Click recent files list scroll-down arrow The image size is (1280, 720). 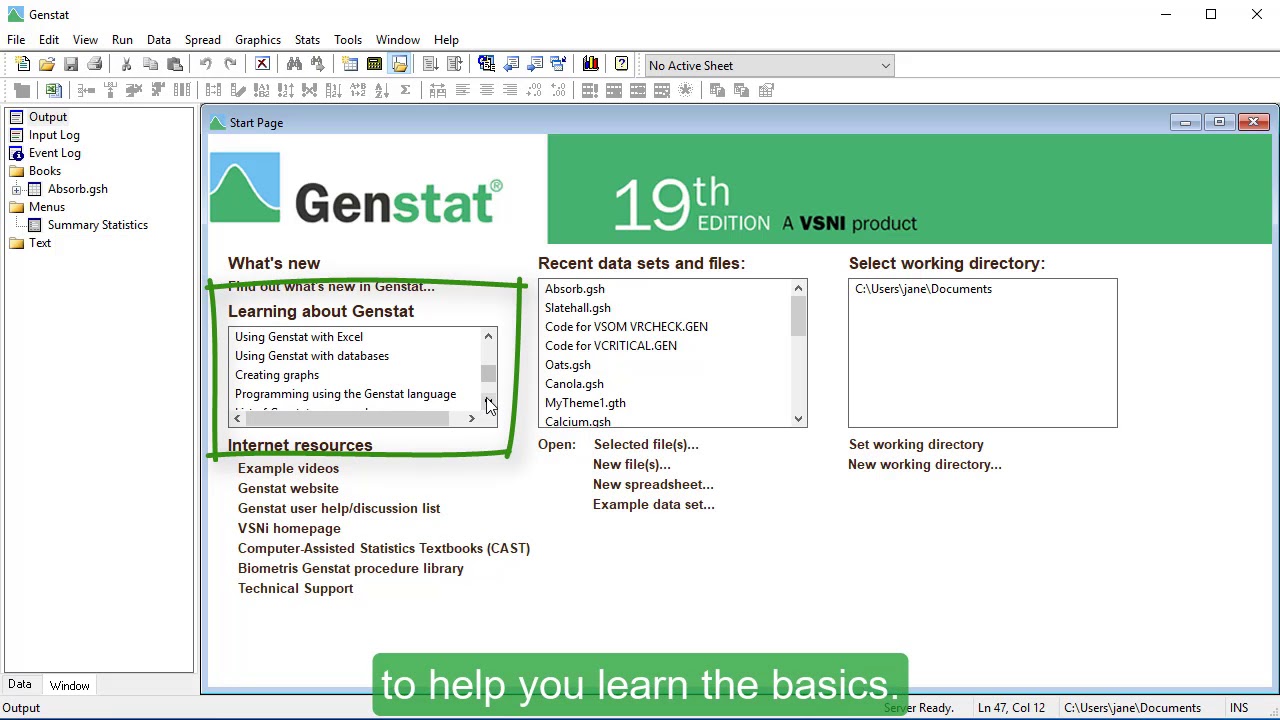tap(798, 419)
